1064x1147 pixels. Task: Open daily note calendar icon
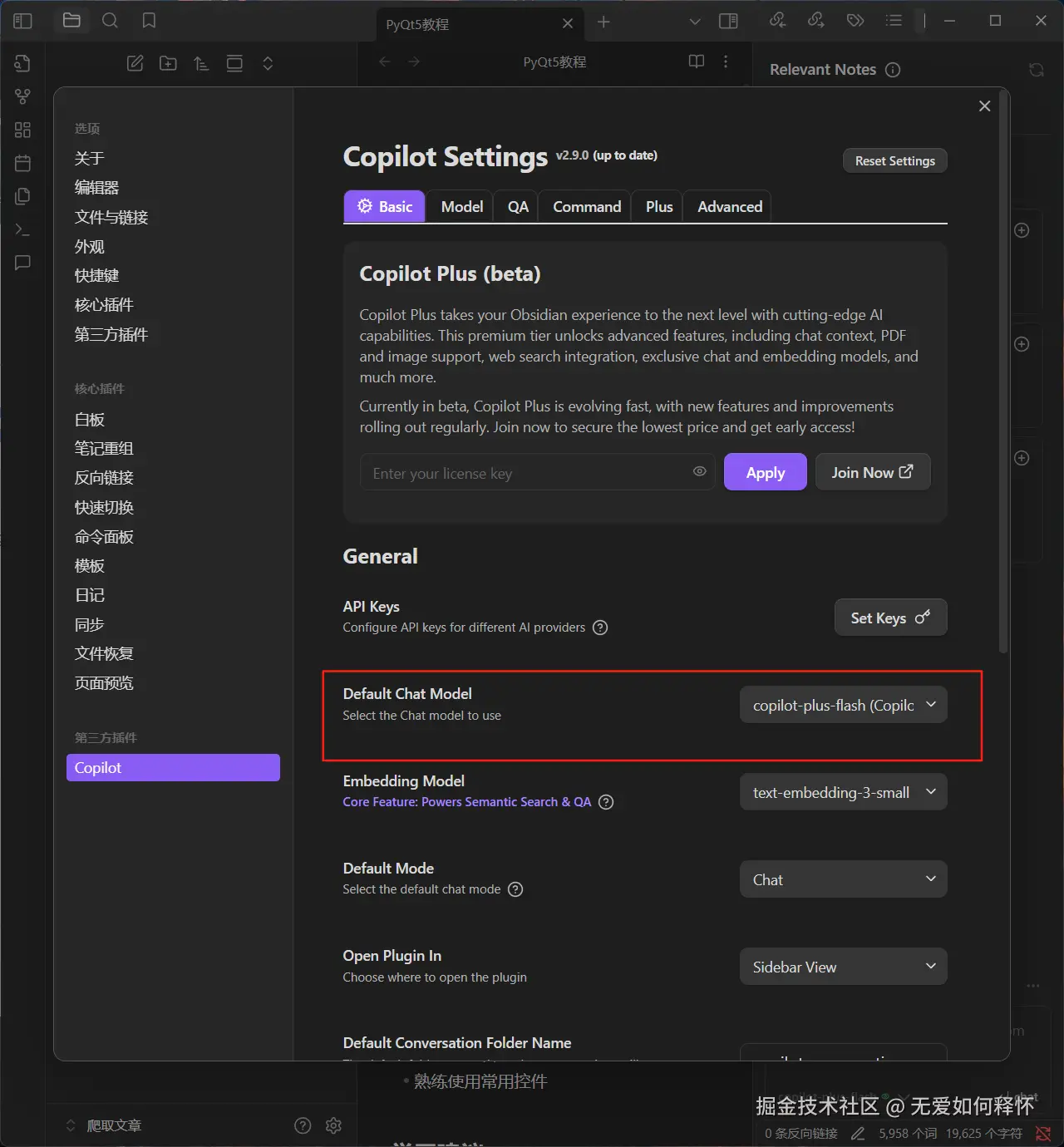[x=22, y=163]
